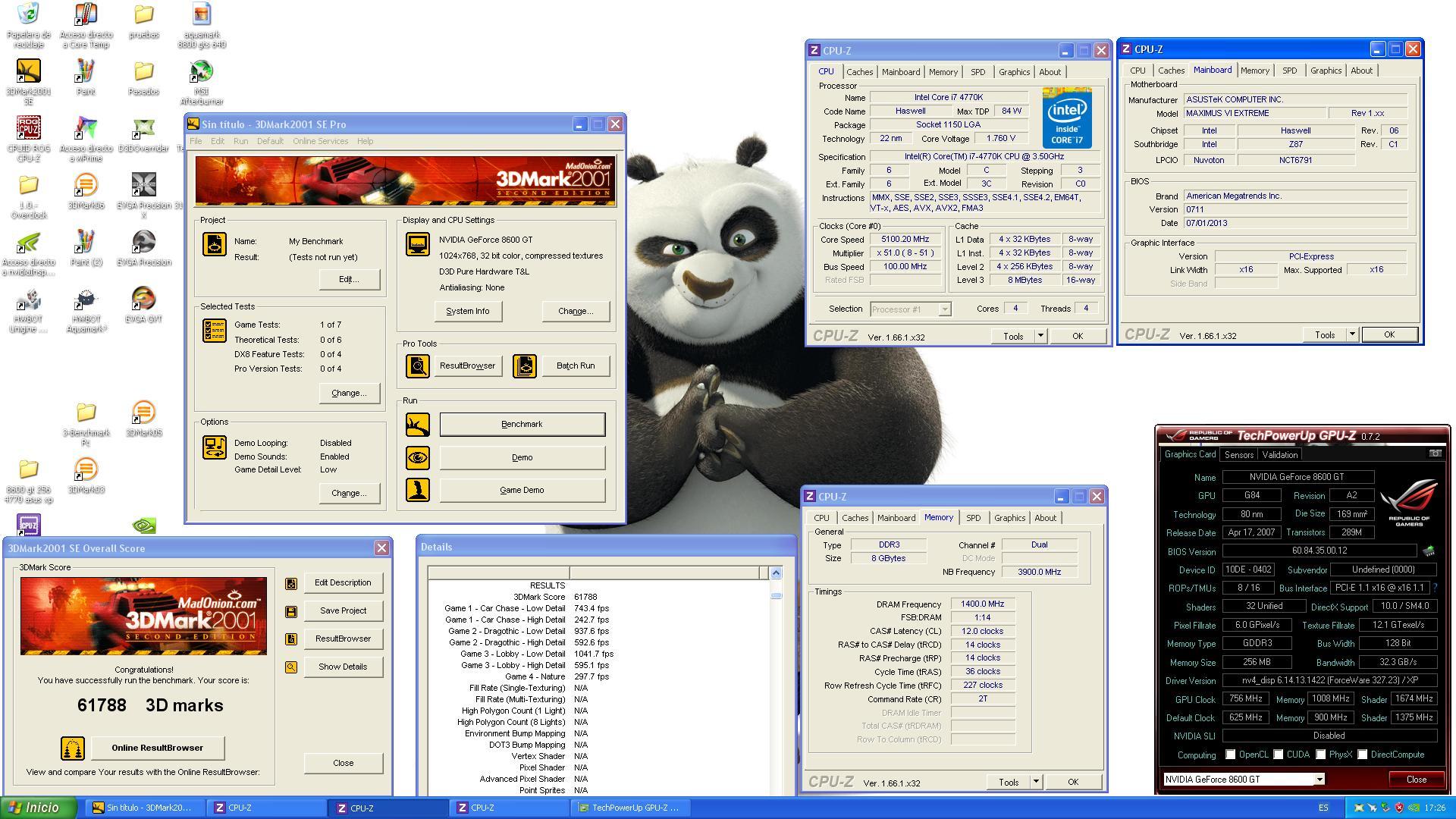Image resolution: width=1456 pixels, height=819 pixels.
Task: Switch to SPD tab in CPU-Z Memory window
Action: pyautogui.click(x=973, y=518)
